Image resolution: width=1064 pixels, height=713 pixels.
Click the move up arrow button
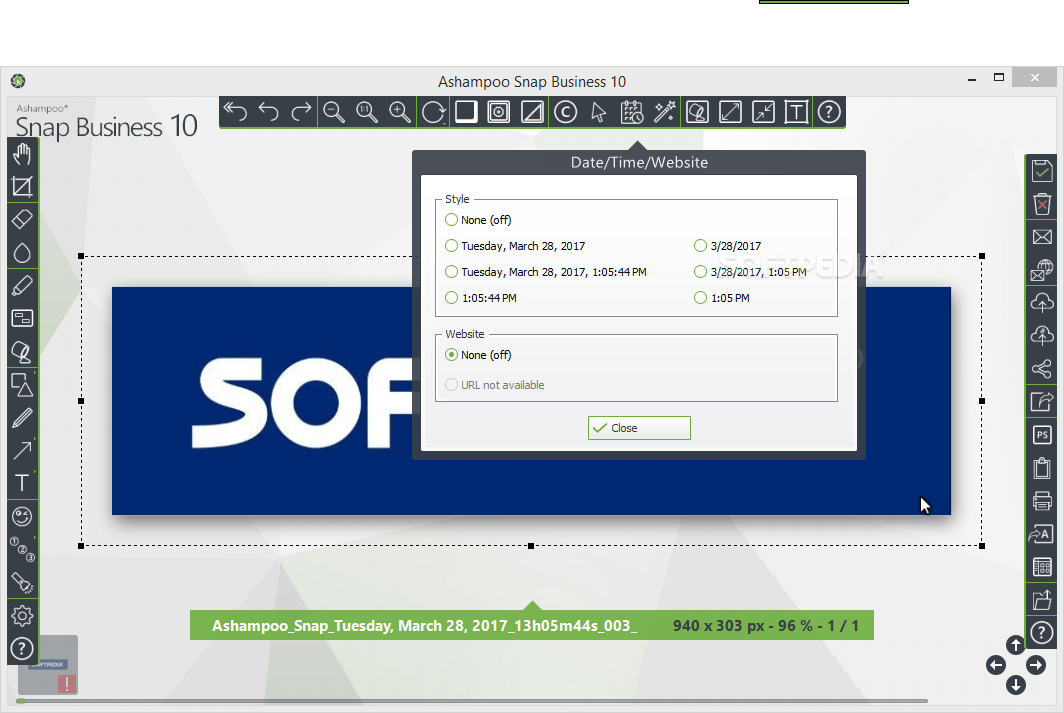pos(1016,644)
